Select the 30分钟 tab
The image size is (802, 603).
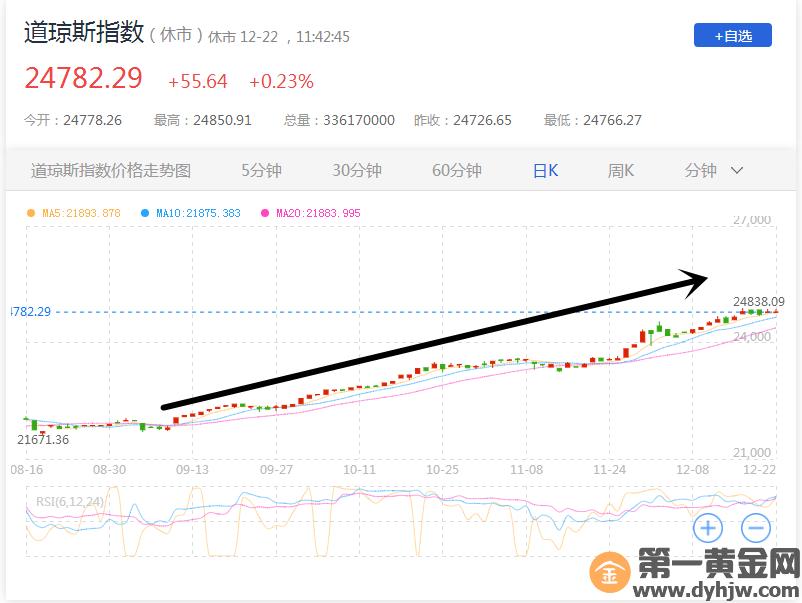[357, 171]
